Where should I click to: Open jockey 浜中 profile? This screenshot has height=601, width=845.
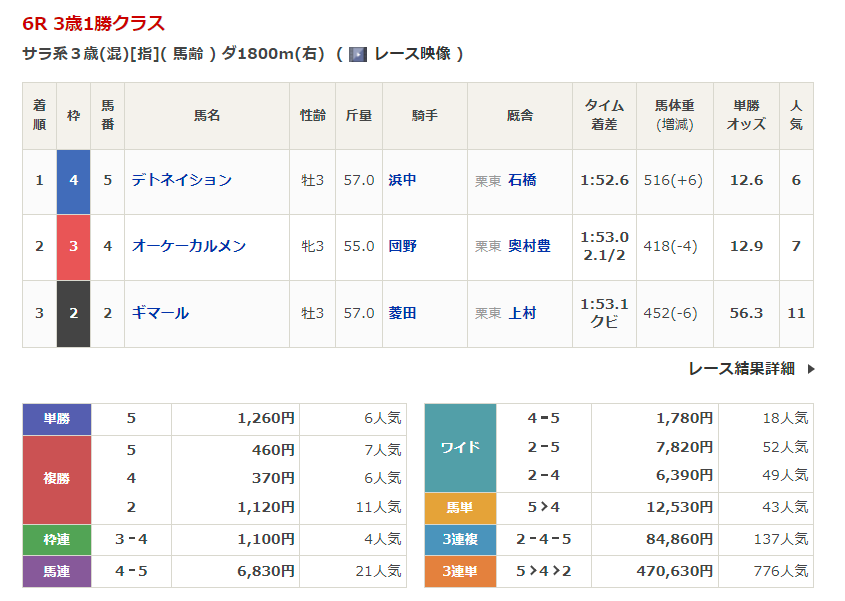402,180
